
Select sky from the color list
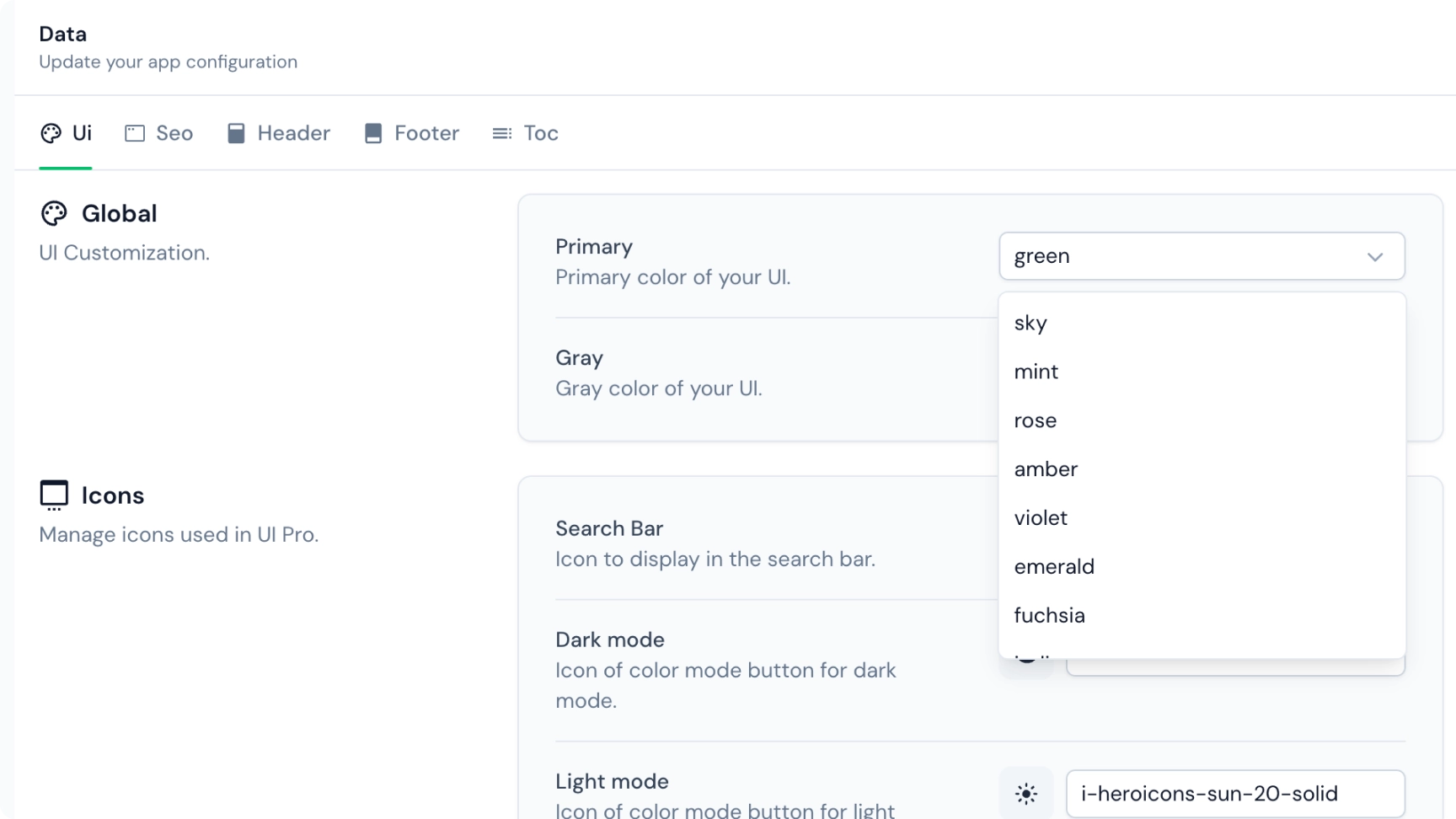(x=1030, y=323)
